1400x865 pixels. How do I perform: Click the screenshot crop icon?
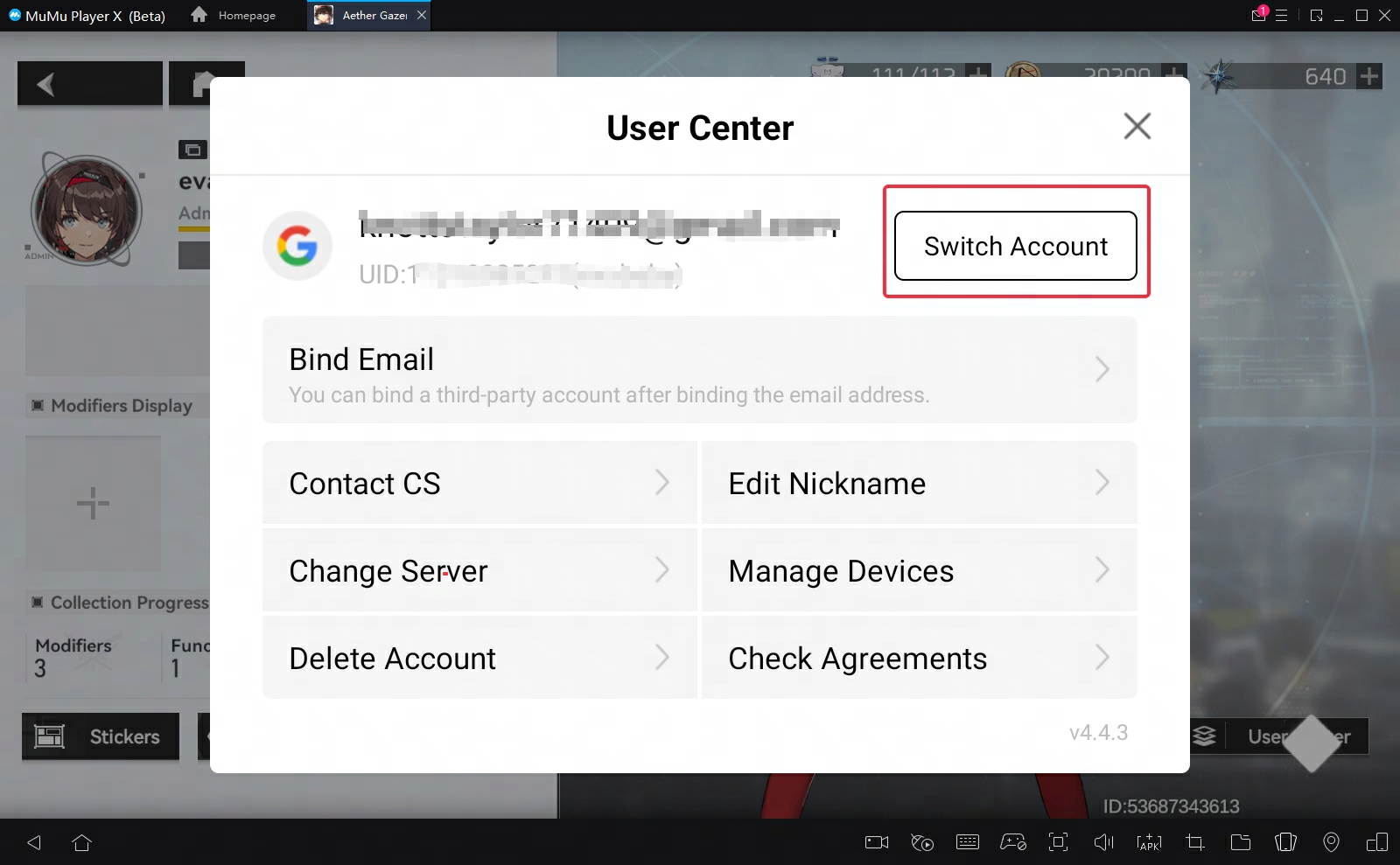[1194, 842]
